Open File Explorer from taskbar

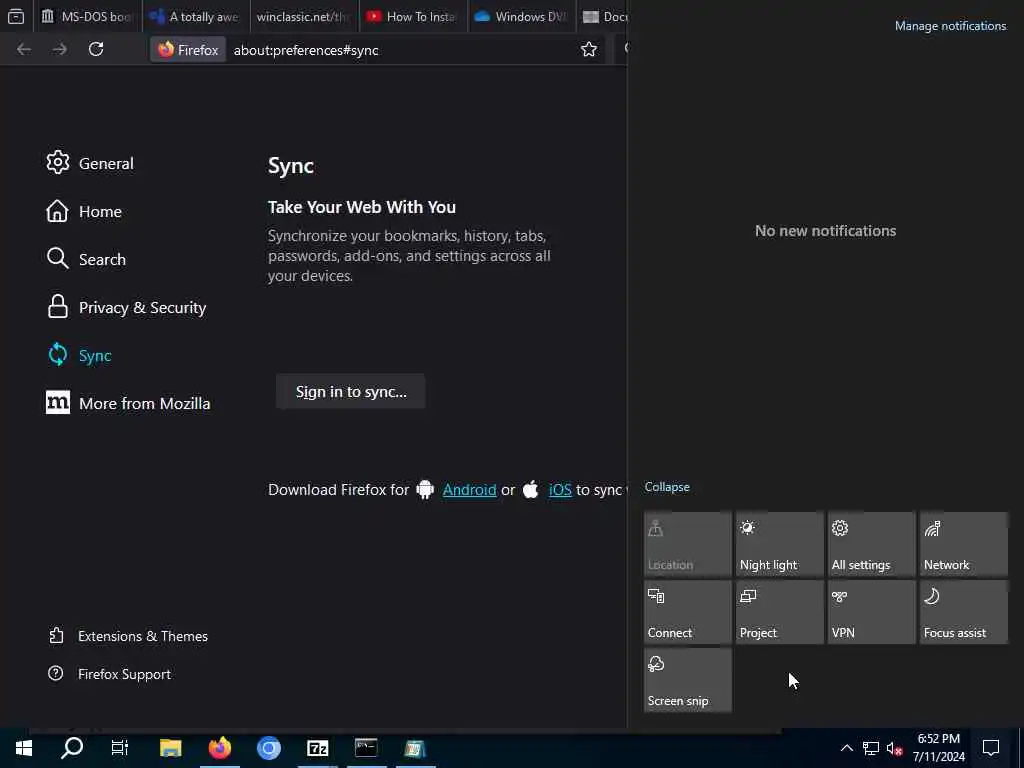[170, 748]
